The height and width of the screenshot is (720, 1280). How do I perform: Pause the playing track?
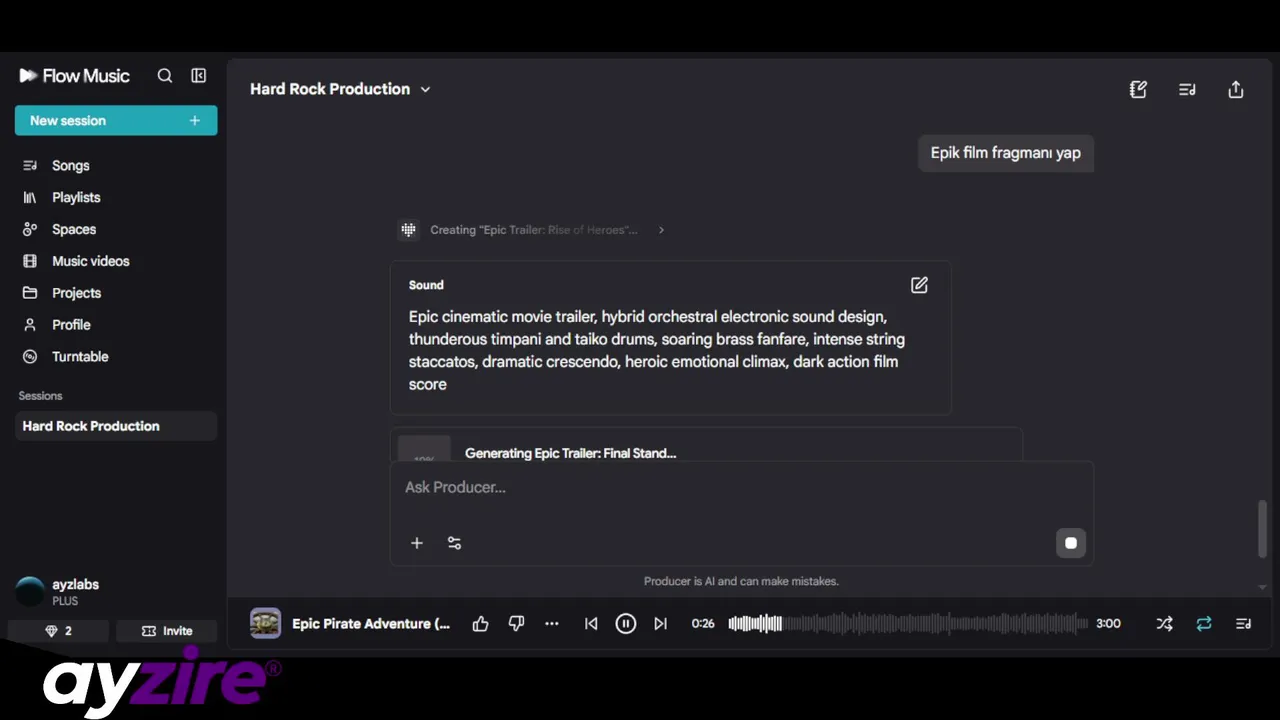pyautogui.click(x=626, y=624)
